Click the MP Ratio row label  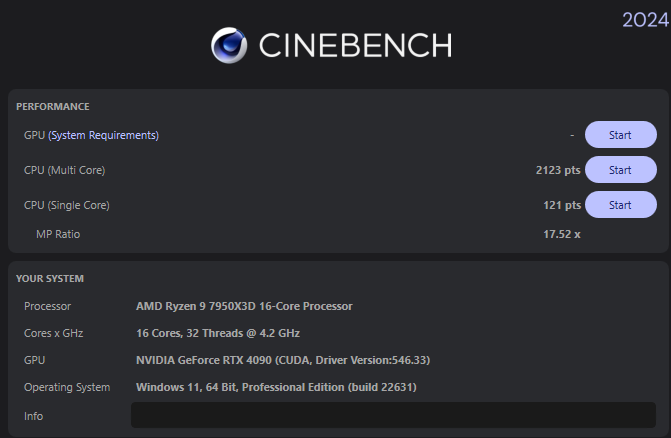[58, 234]
